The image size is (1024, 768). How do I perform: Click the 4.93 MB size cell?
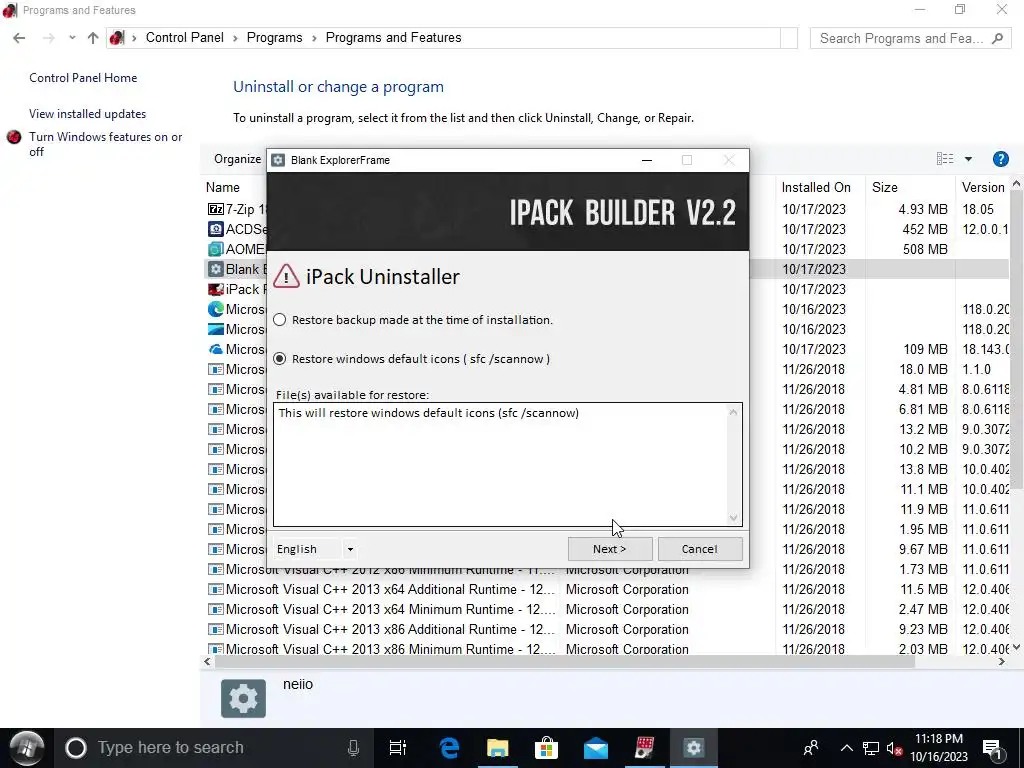click(923, 209)
